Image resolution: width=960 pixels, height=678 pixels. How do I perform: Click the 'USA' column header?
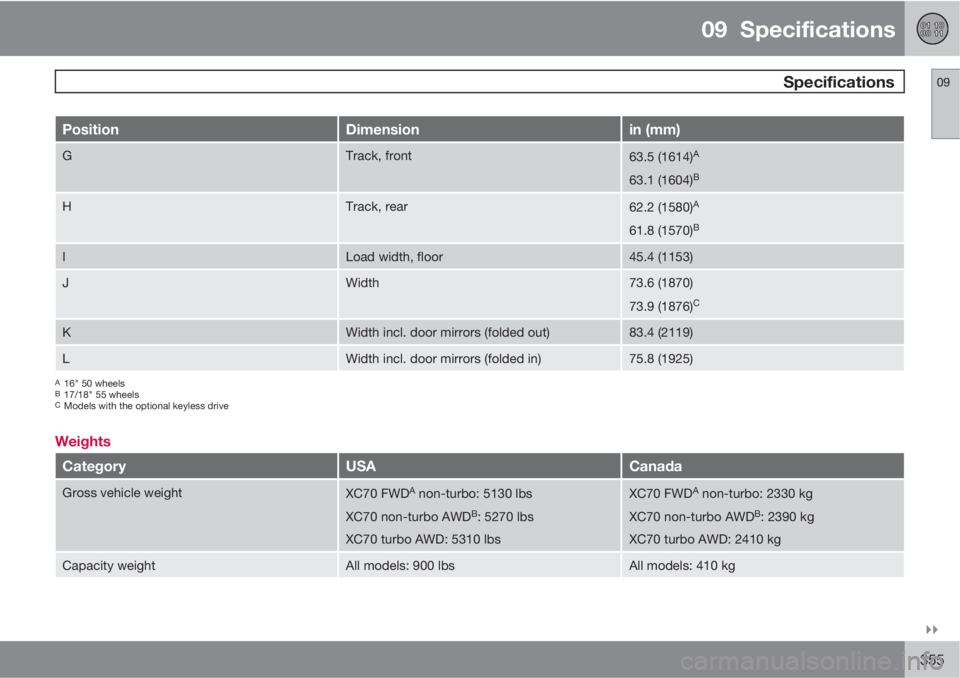tap(479, 466)
